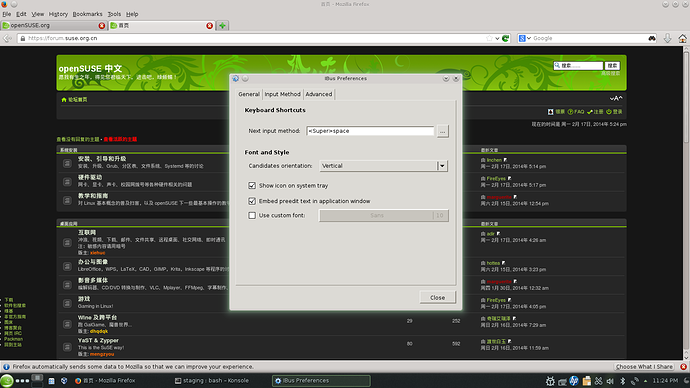Open the History menu in Firefox
The height and width of the screenshot is (388, 690).
pos(58,14)
